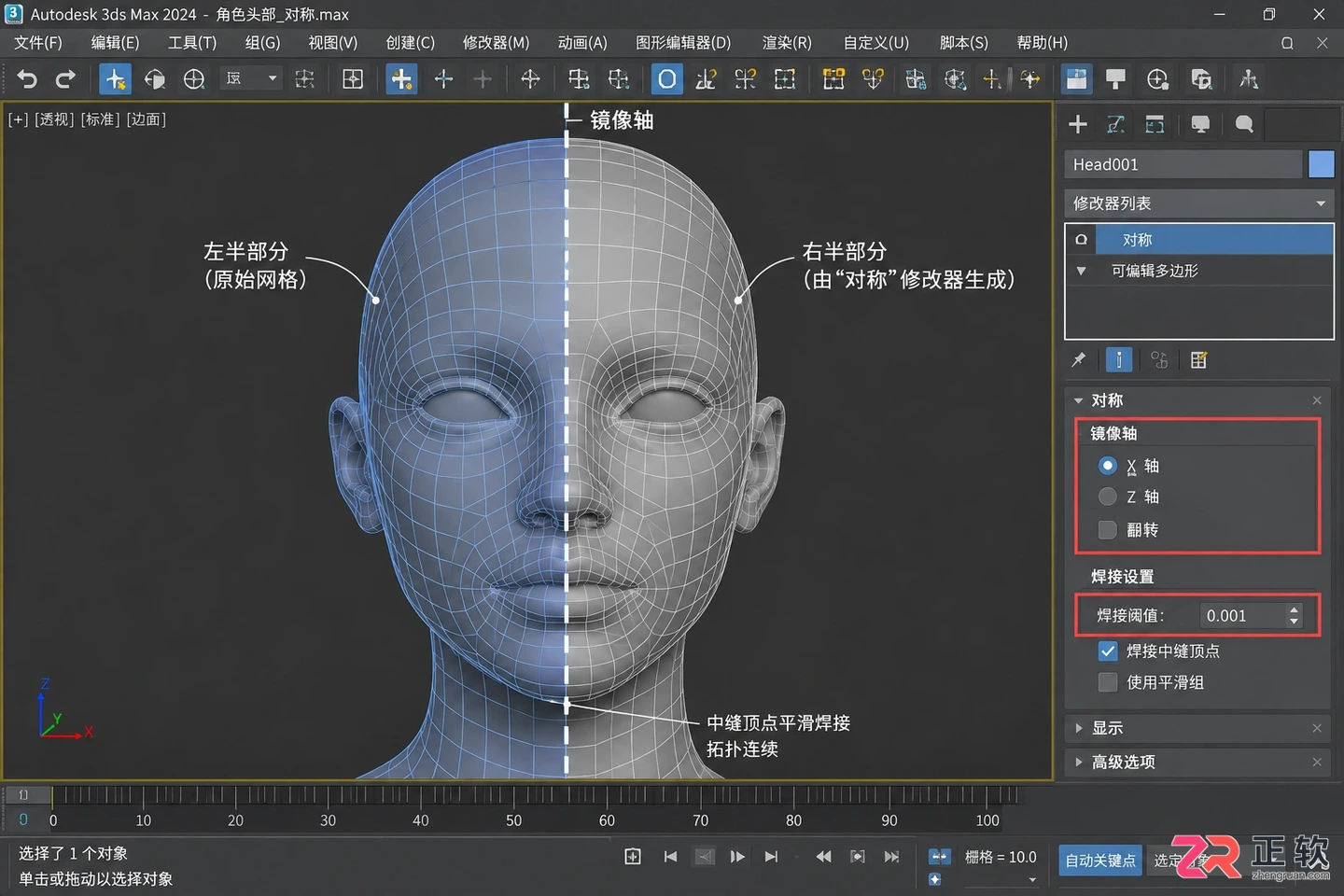Click the time slider at frame 0
1344x896 pixels.
(x=52, y=796)
